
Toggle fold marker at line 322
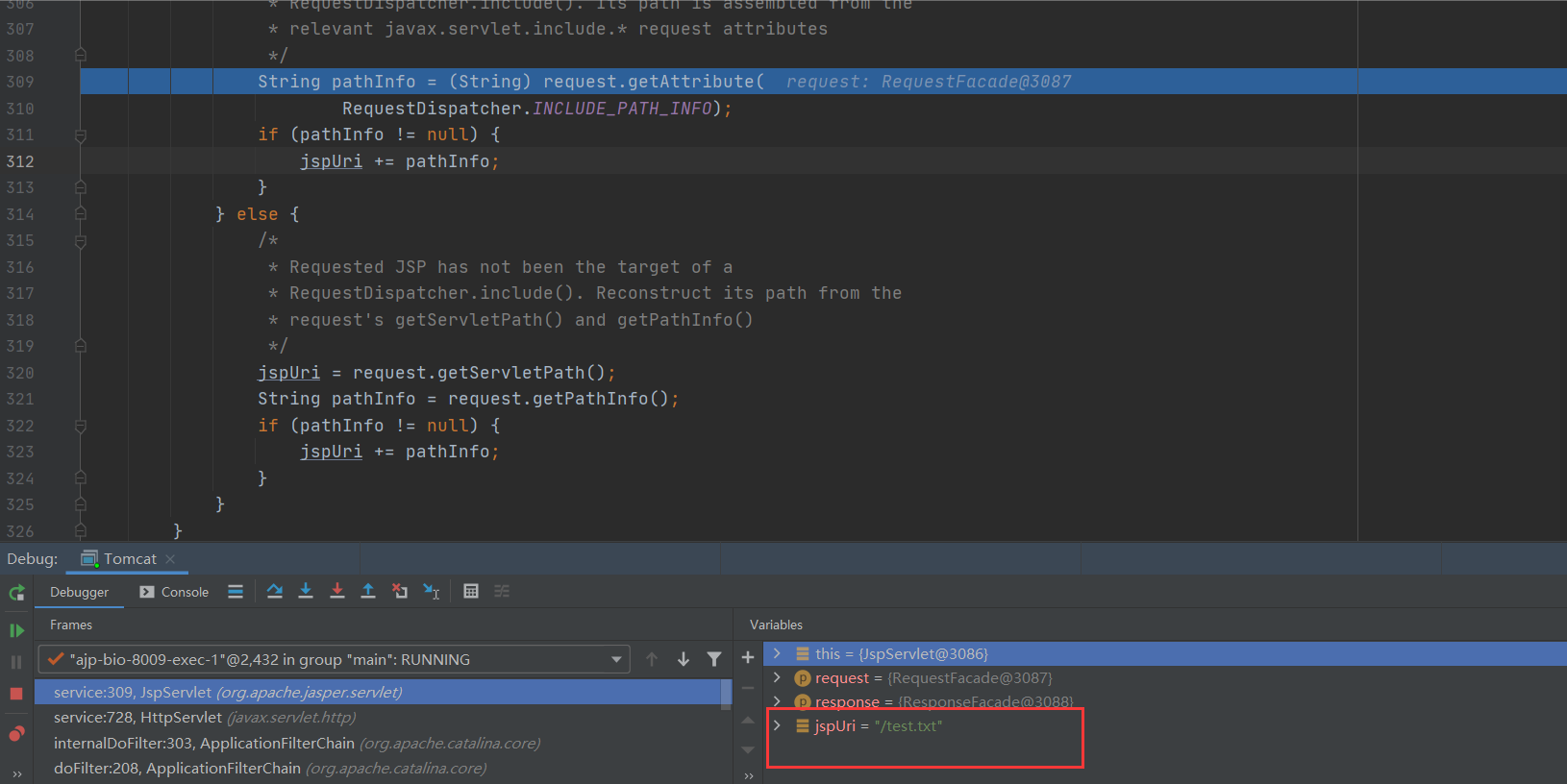coord(81,426)
